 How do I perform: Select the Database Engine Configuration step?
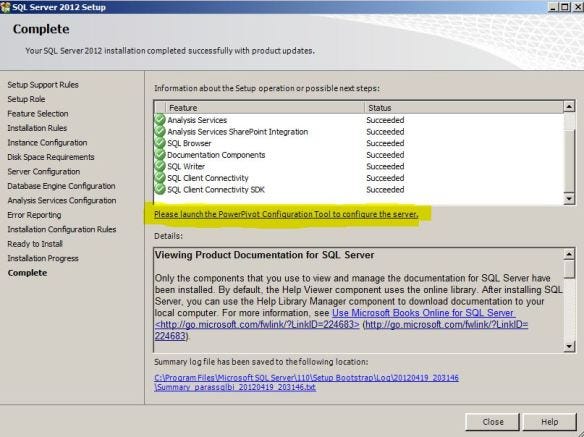(61, 186)
